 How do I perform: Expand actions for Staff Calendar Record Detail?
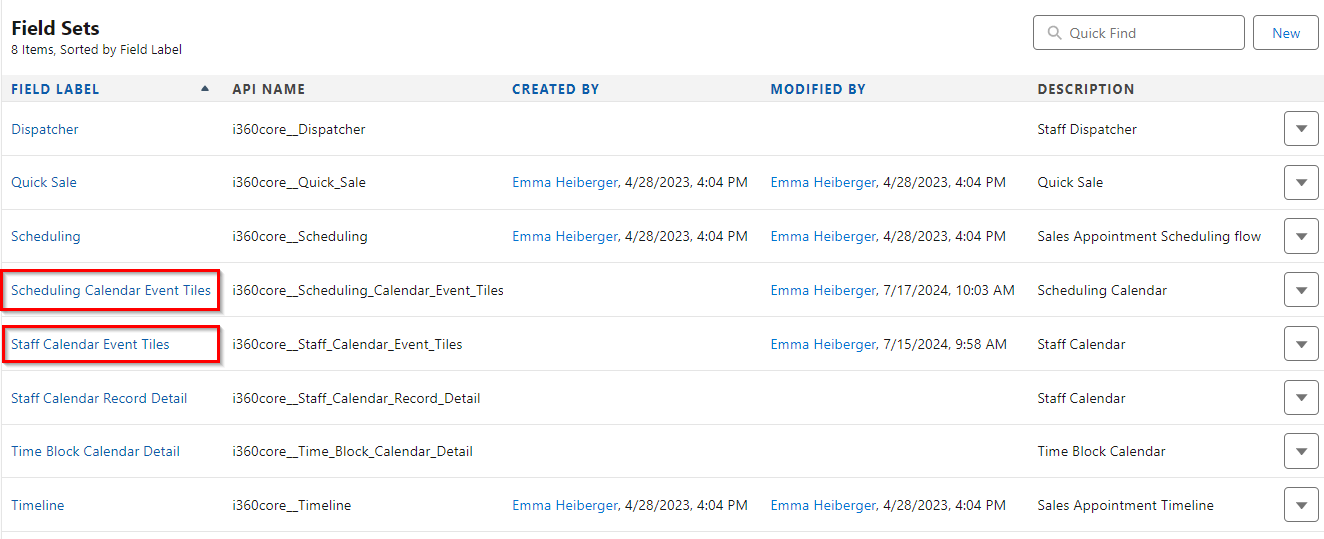[x=1301, y=398]
